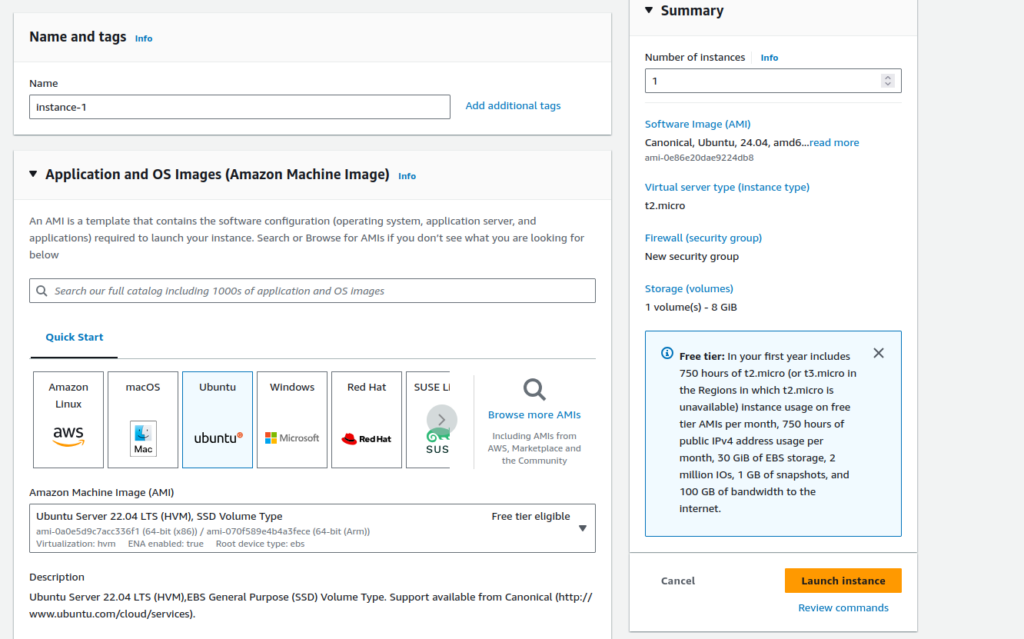
Task: Cancel the instance launch
Action: click(677, 581)
